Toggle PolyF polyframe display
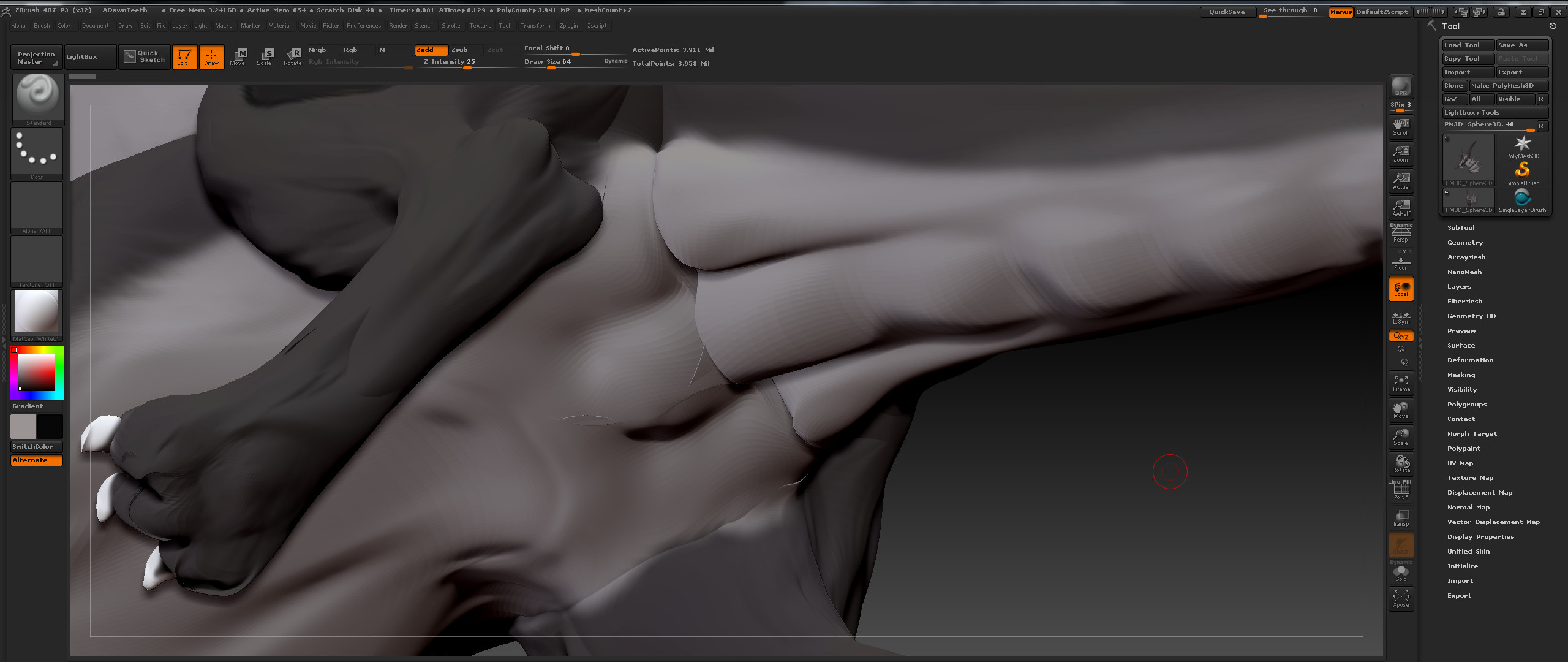This screenshot has width=1568, height=662. (1401, 491)
